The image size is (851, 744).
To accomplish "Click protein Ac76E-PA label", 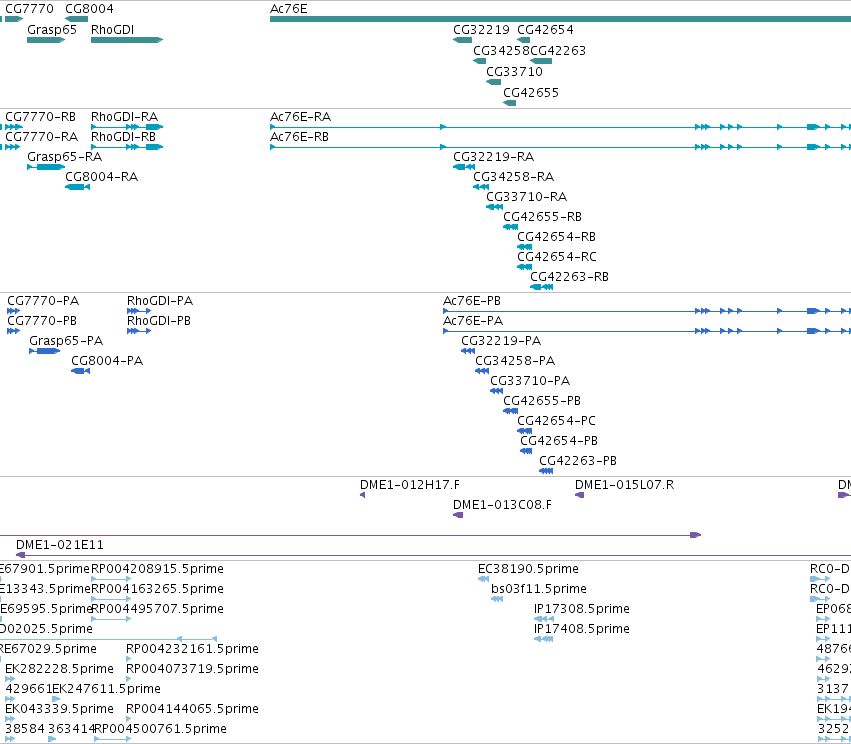I will (x=473, y=321).
